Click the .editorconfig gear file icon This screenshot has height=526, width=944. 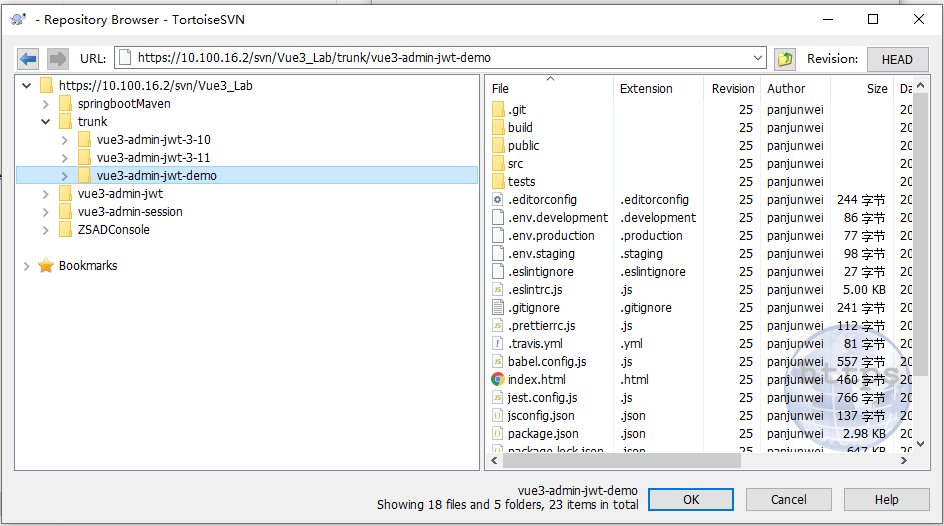(x=497, y=200)
